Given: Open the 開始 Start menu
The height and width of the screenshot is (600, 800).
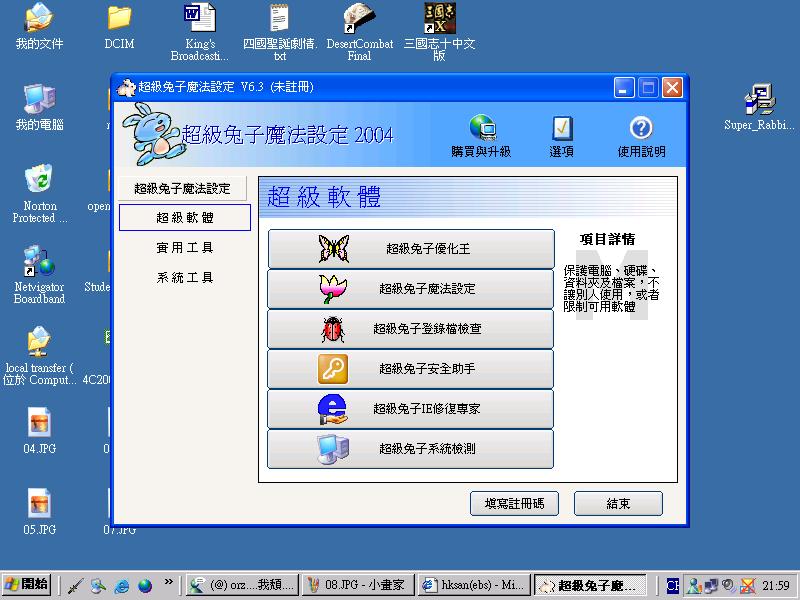Looking at the screenshot, I should coord(27,585).
